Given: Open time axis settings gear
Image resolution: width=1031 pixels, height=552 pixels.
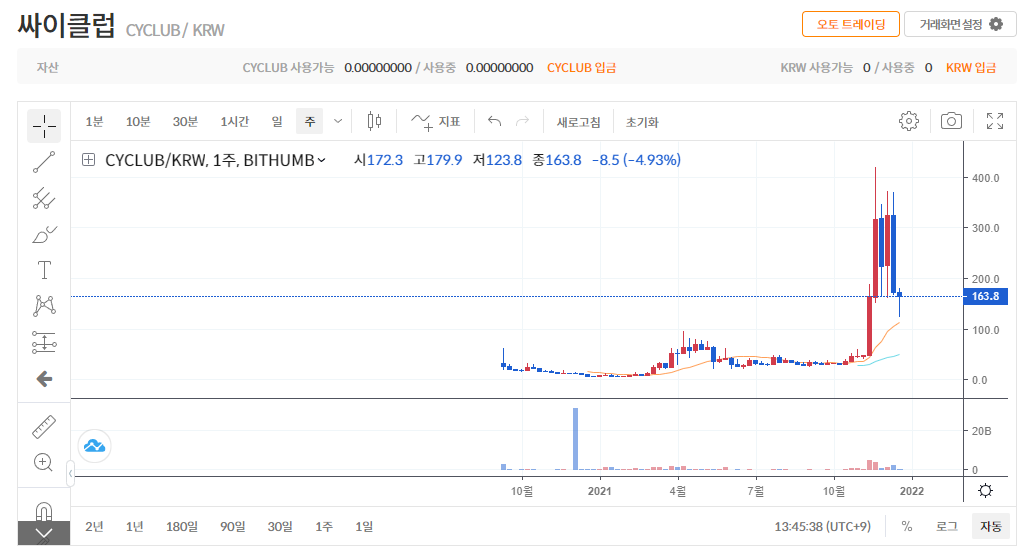Looking at the screenshot, I should pyautogui.click(x=985, y=490).
